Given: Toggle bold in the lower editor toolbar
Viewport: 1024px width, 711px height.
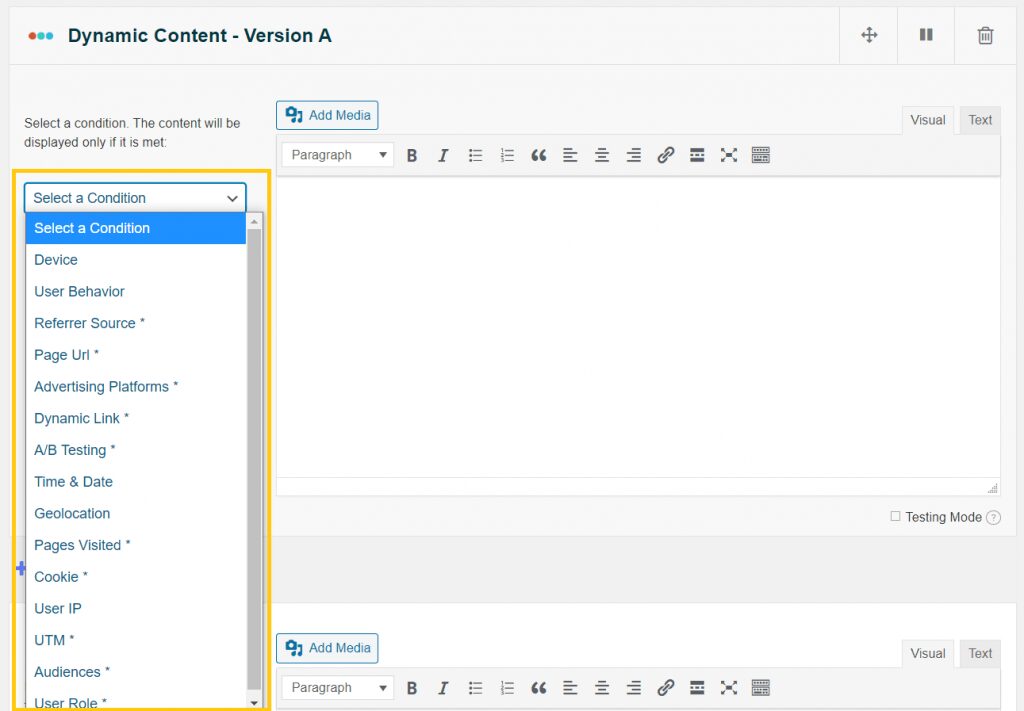Looking at the screenshot, I should coord(412,688).
